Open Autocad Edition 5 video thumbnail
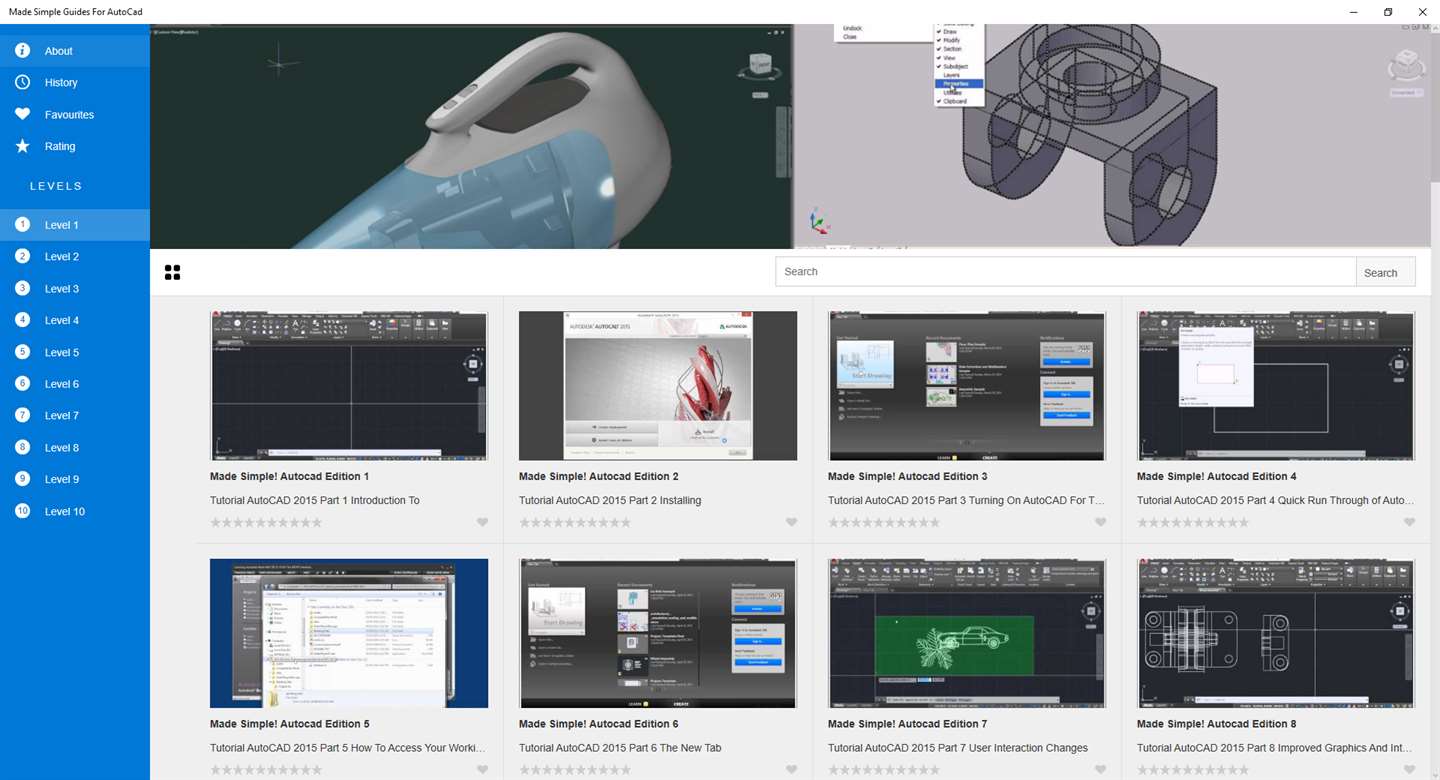Viewport: 1440px width, 780px height. click(349, 633)
